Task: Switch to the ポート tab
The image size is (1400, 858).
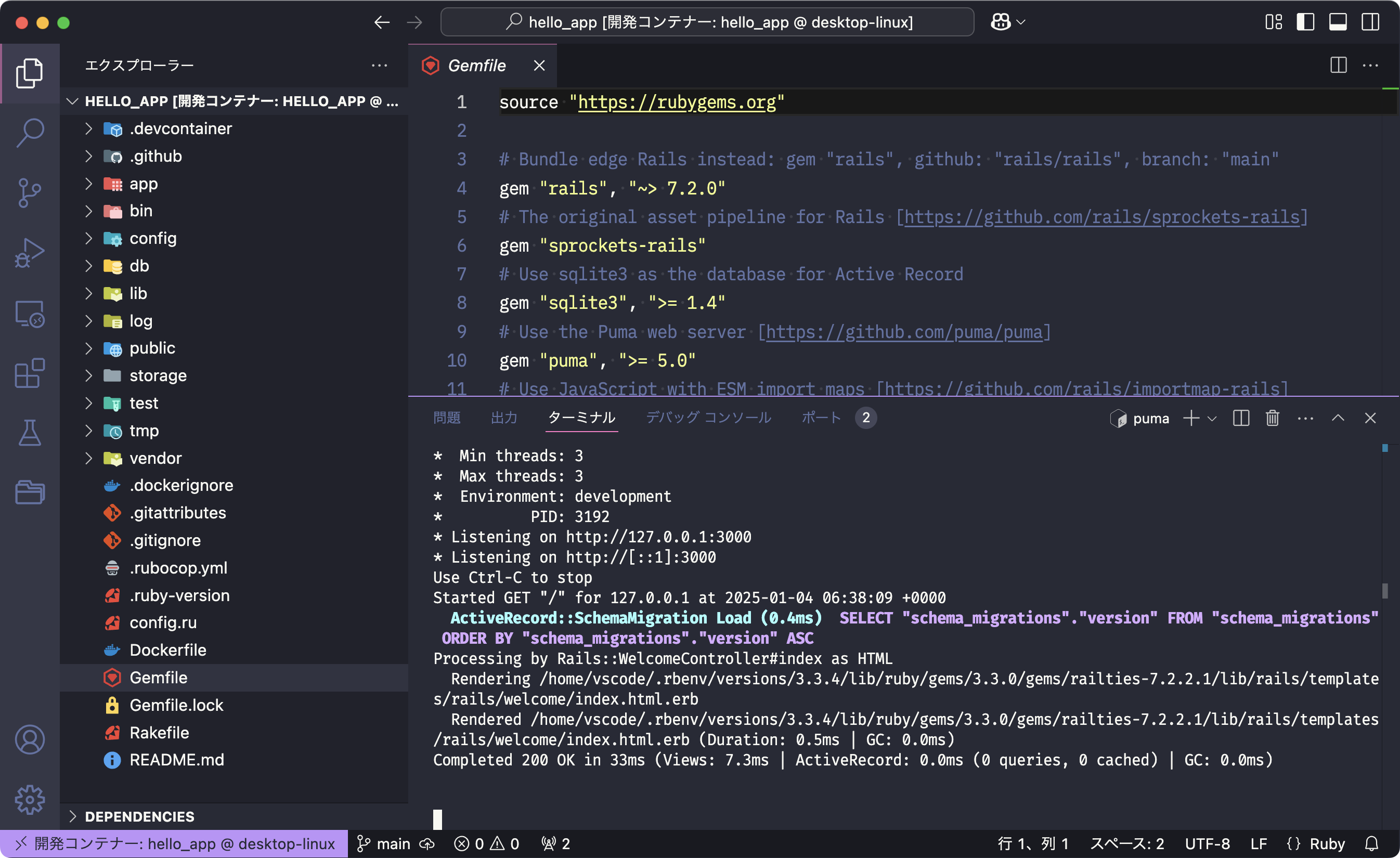Action: coord(821,418)
